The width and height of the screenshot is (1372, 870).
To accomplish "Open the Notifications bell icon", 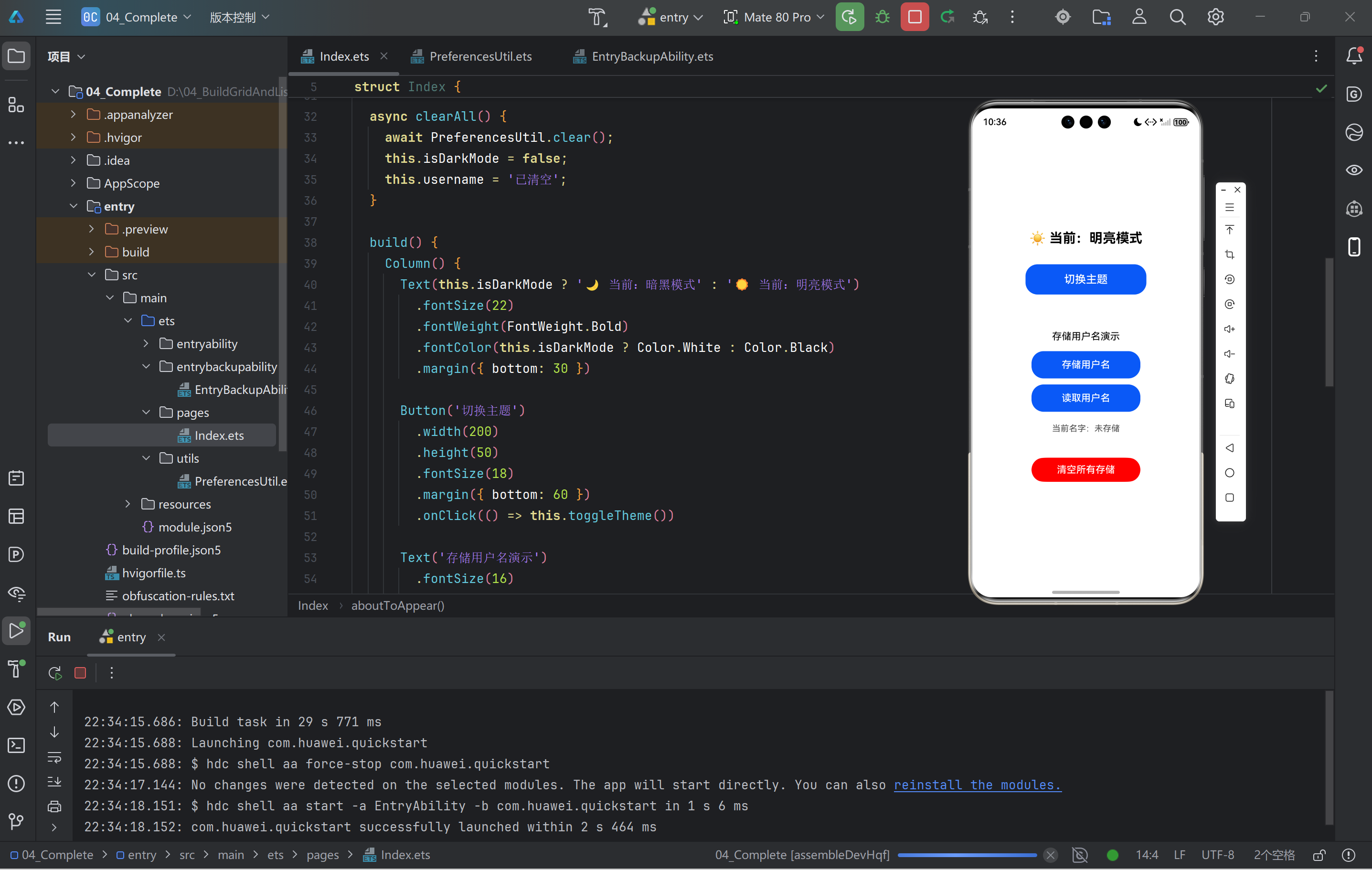I will [x=1354, y=56].
